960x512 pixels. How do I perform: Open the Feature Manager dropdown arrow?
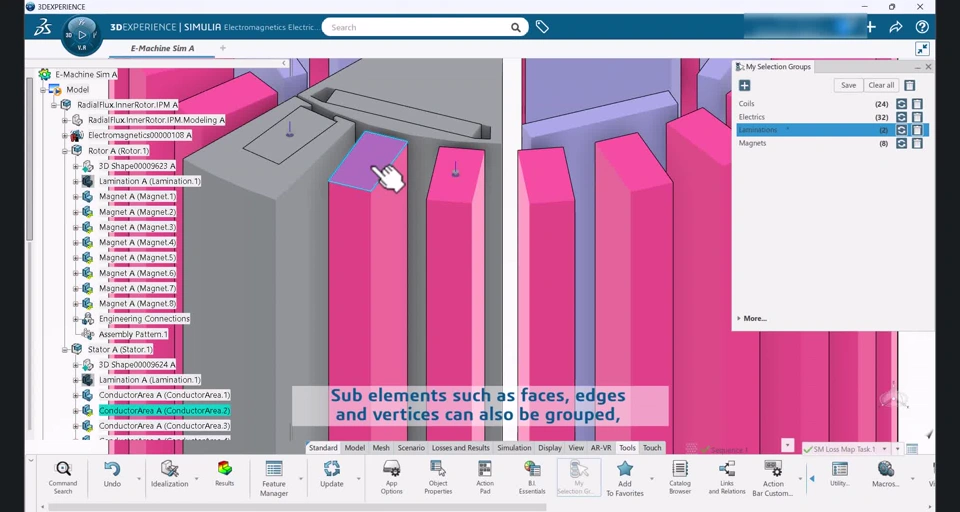point(301,478)
